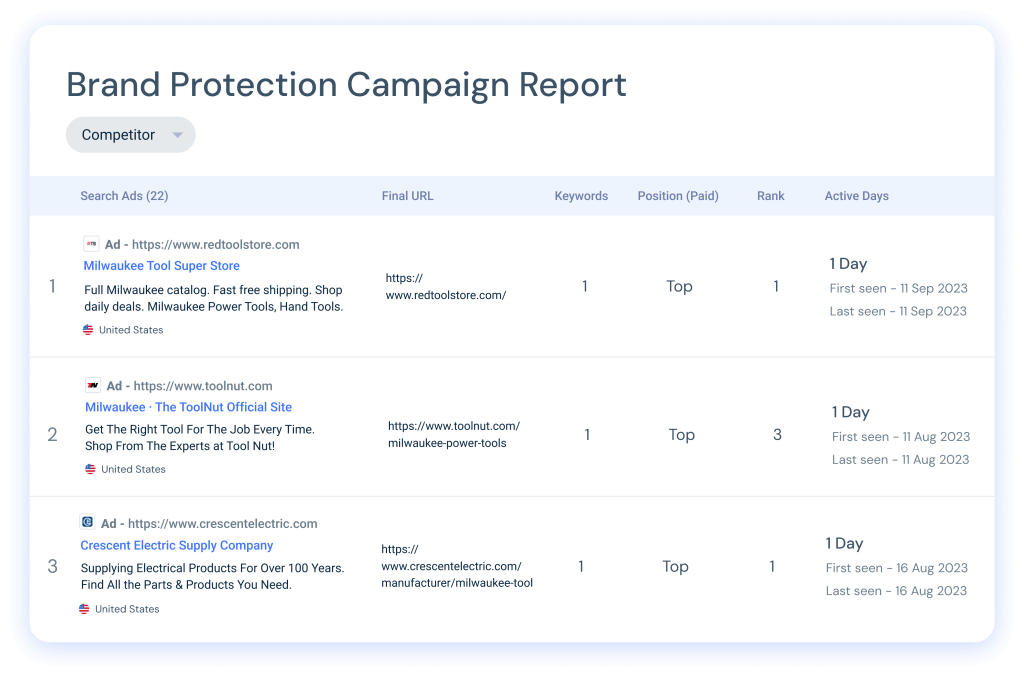The width and height of the screenshot is (1024, 676).
Task: Sort by Keywords column header
Action: [x=581, y=196]
